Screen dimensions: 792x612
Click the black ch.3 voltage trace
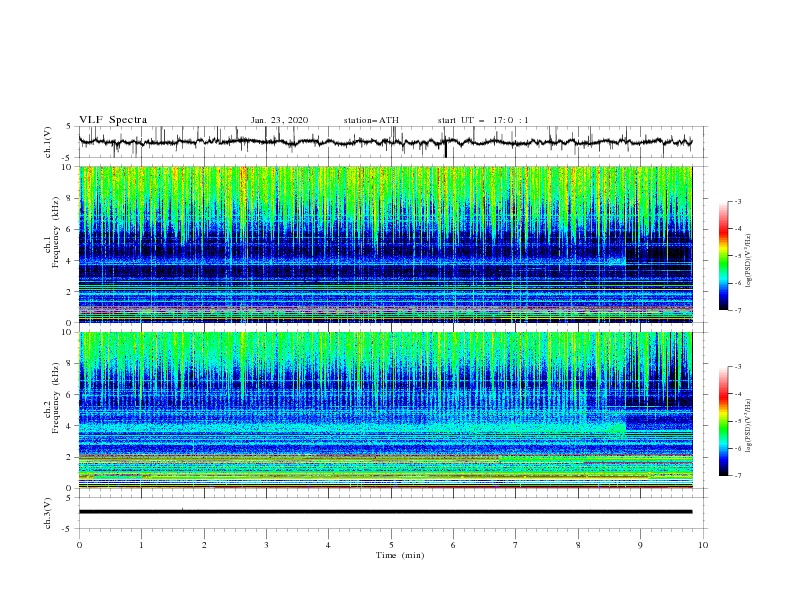click(x=385, y=512)
